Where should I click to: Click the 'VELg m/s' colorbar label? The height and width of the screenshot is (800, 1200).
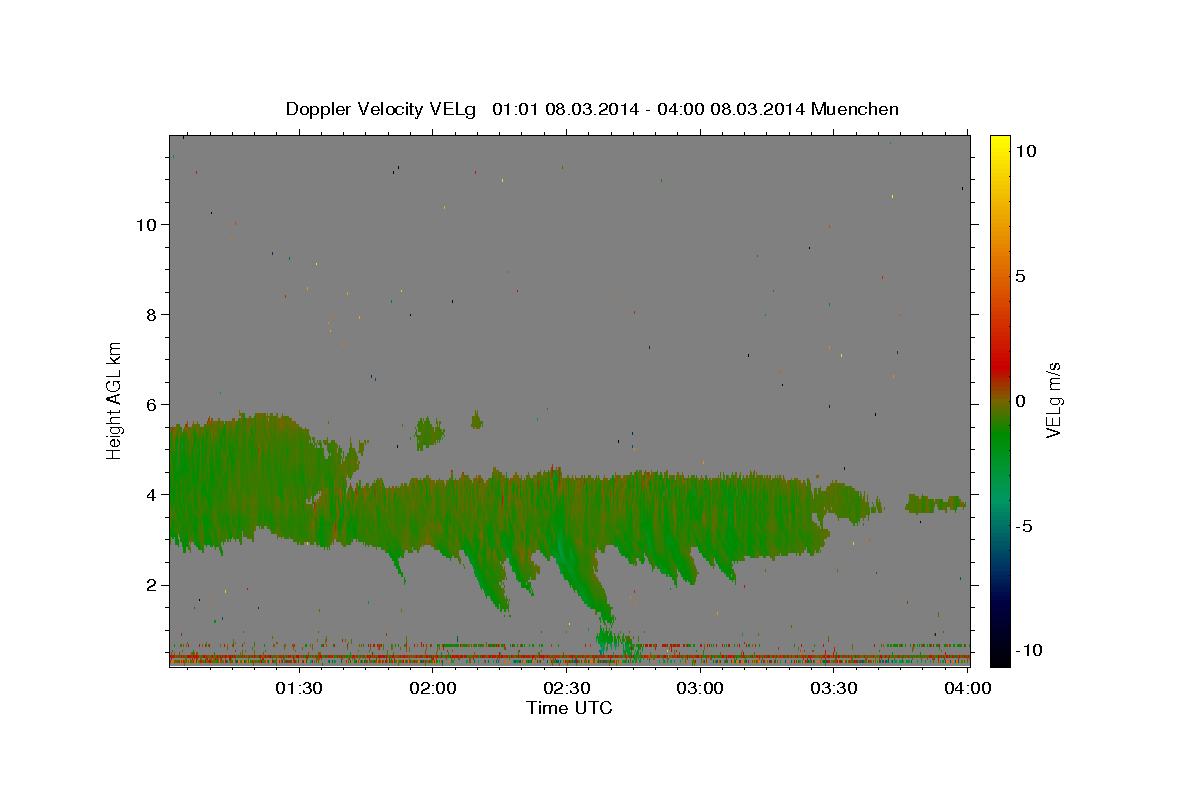(x=1053, y=400)
